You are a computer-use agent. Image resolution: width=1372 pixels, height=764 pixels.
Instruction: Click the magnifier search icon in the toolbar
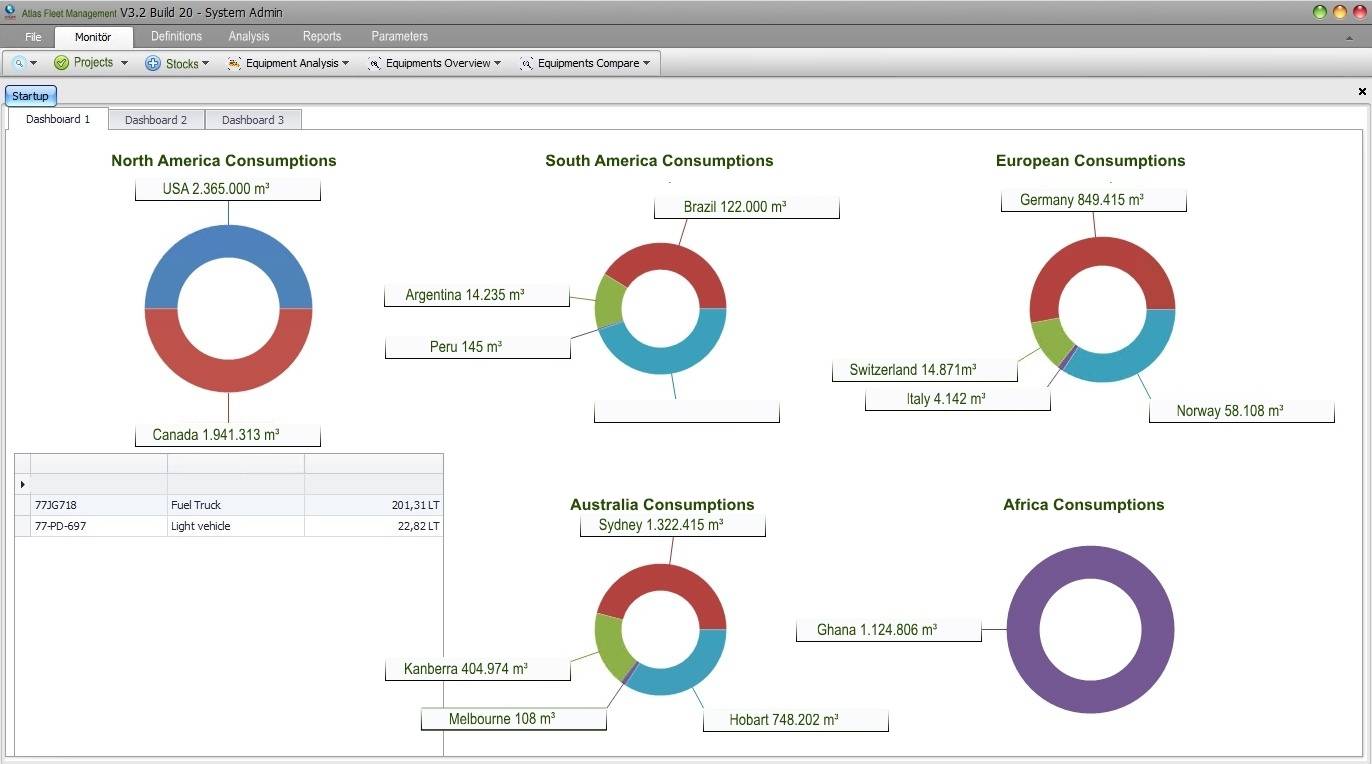(19, 63)
